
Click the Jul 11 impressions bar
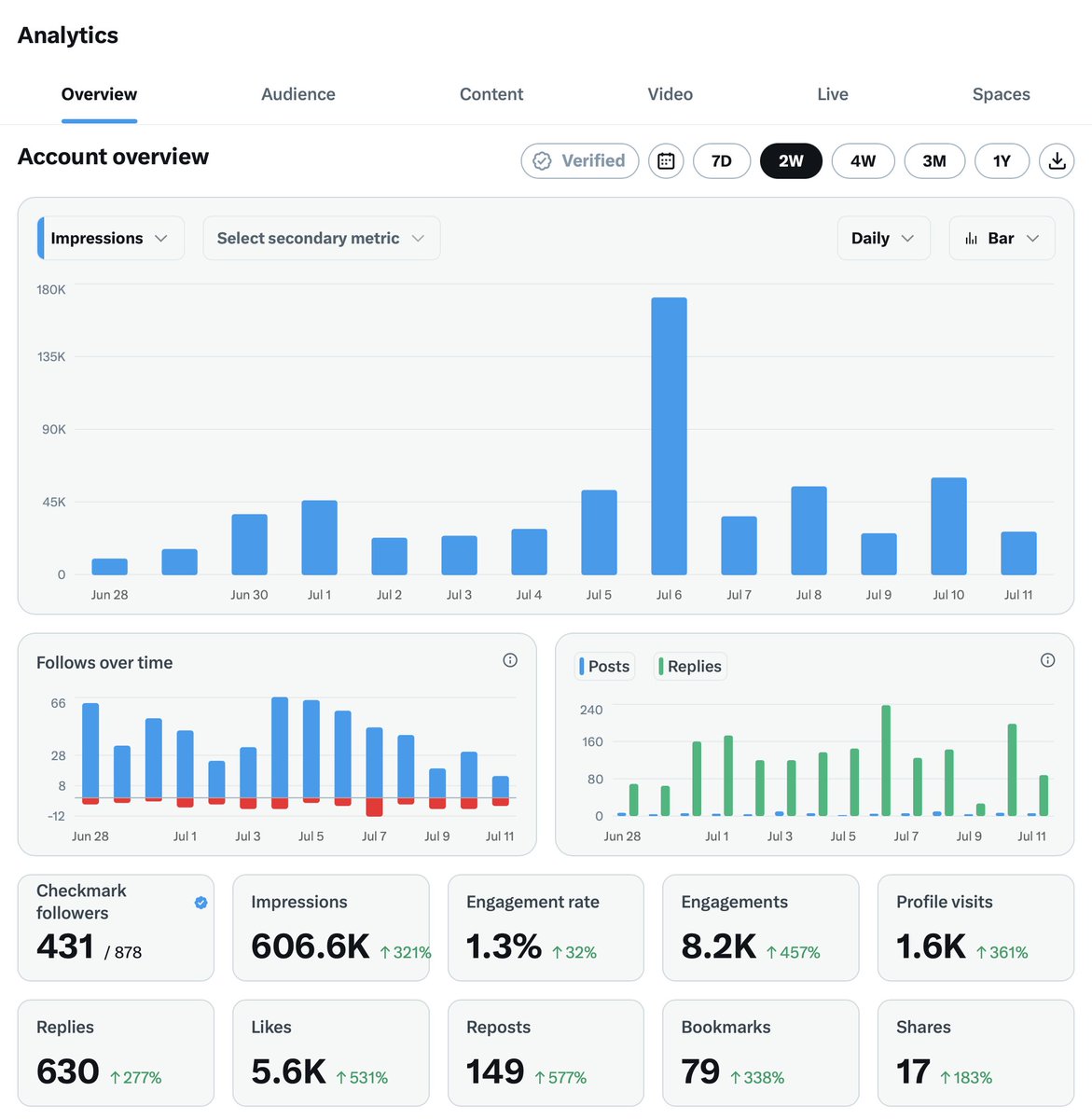tap(1018, 553)
